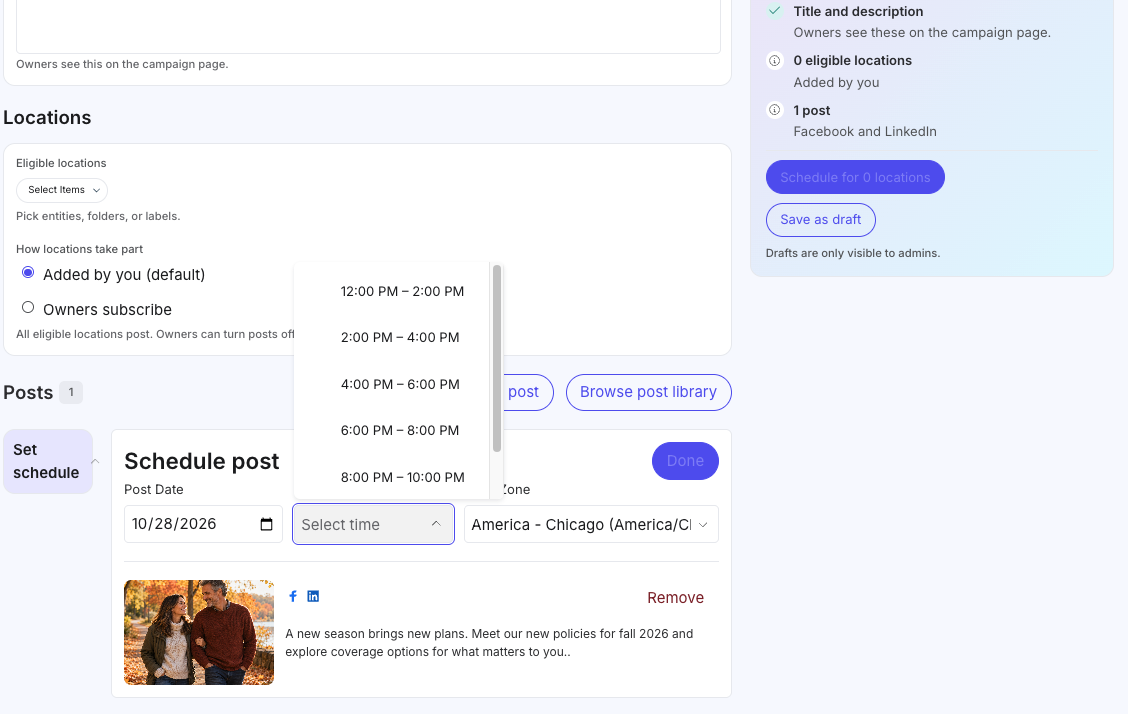Click the Post Date field showing 10/28/2026

pyautogui.click(x=204, y=524)
